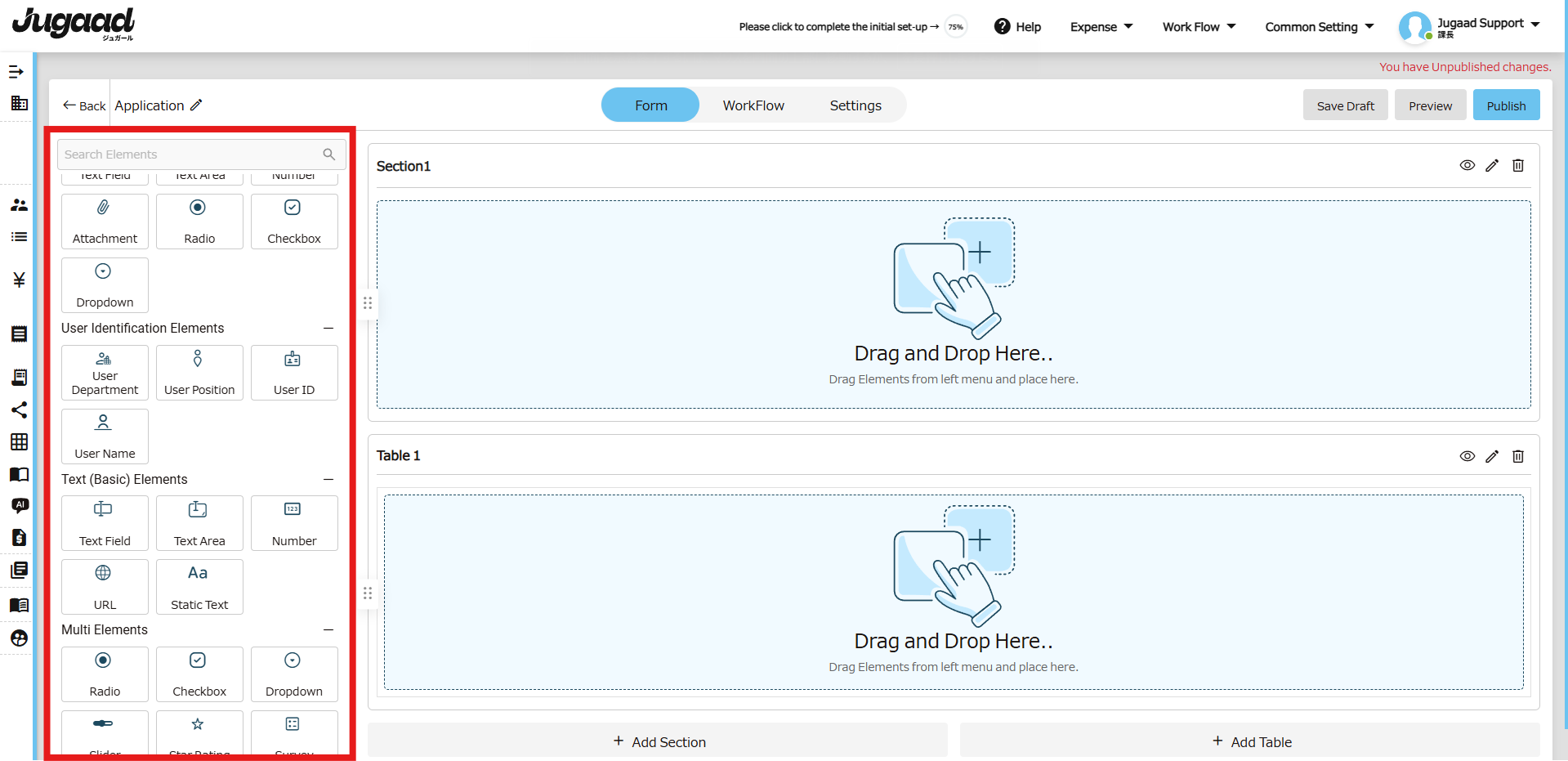Edit Table 1 using pencil icon

(x=1491, y=456)
